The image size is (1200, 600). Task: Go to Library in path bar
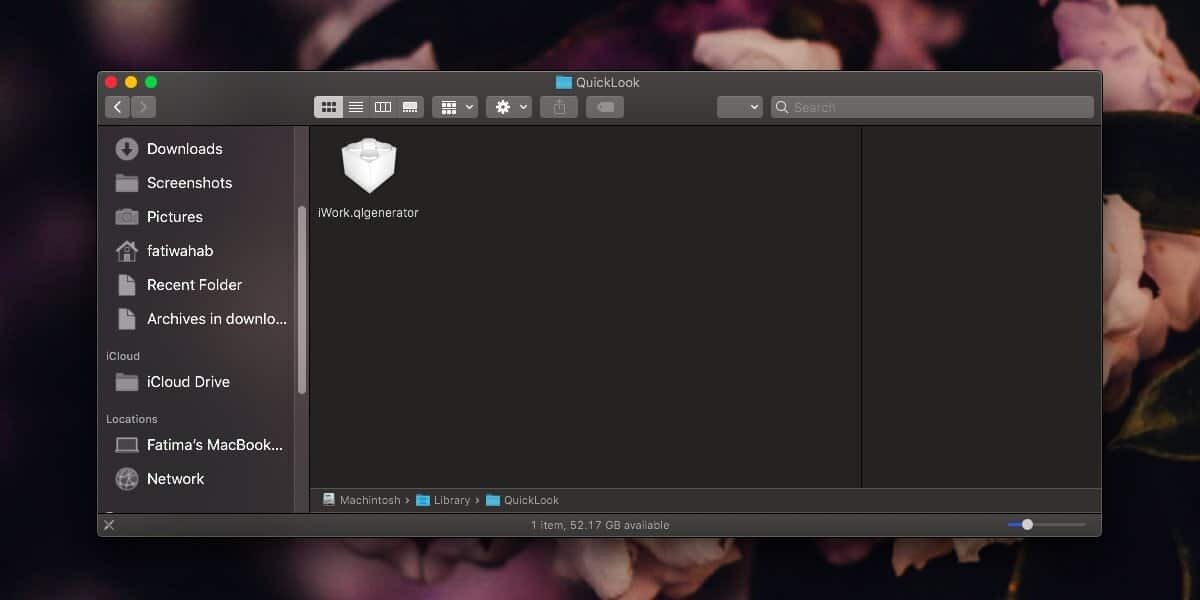451,500
